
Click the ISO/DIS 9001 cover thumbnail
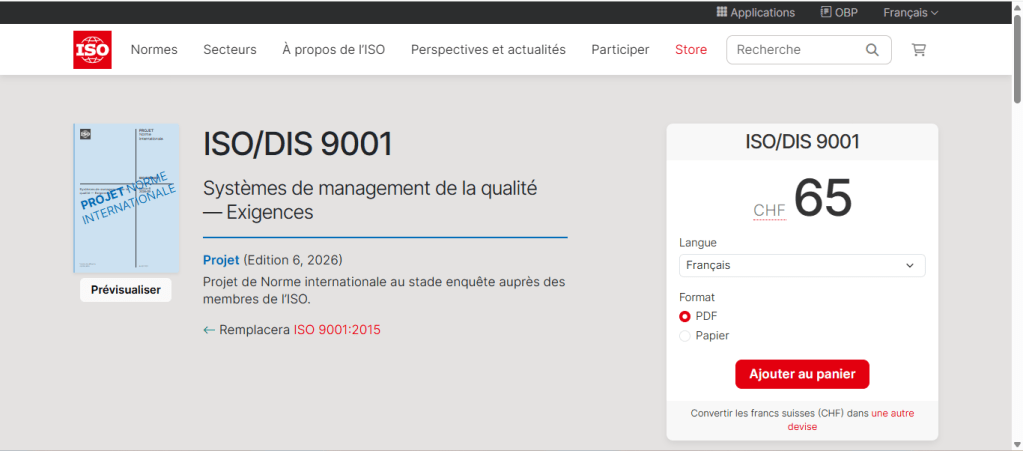point(126,198)
